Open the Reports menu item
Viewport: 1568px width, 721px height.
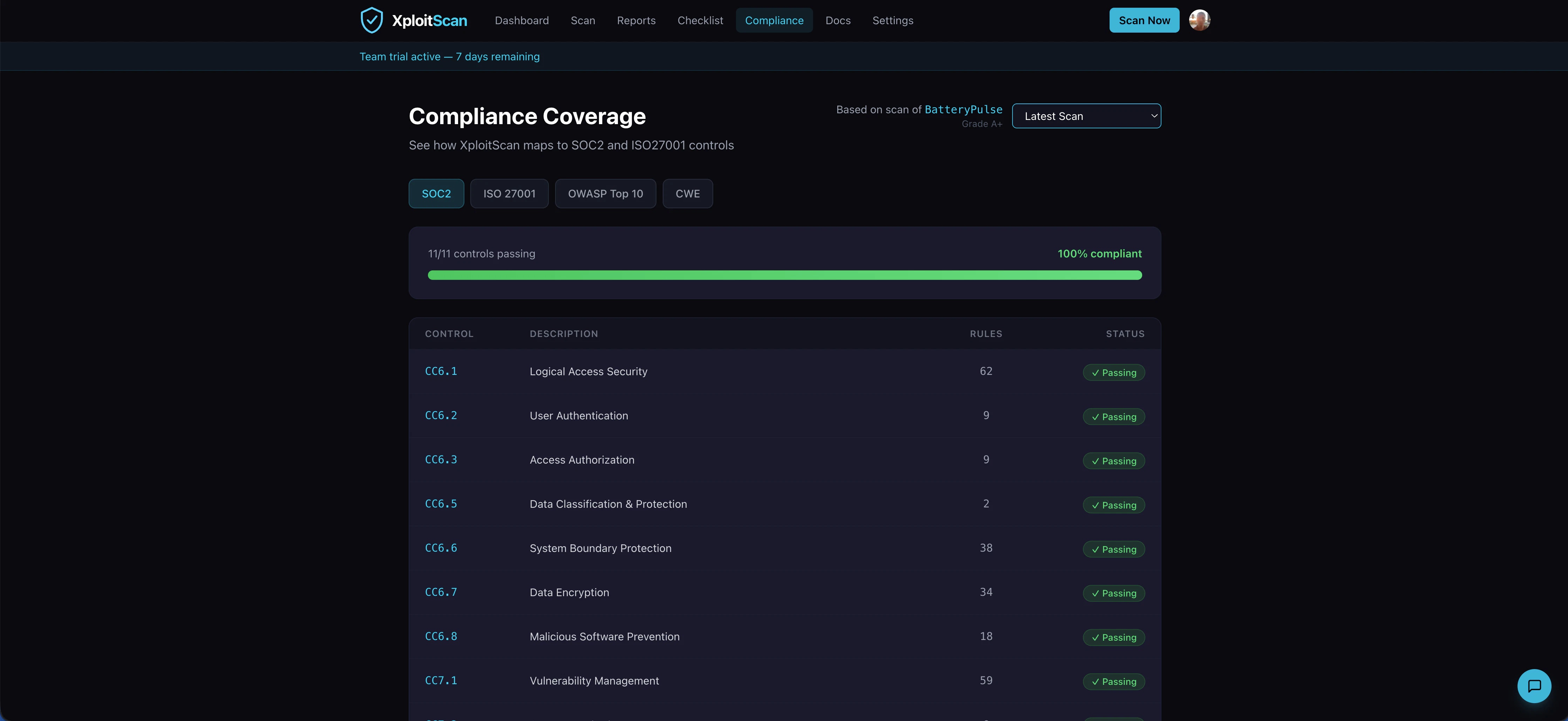[636, 21]
